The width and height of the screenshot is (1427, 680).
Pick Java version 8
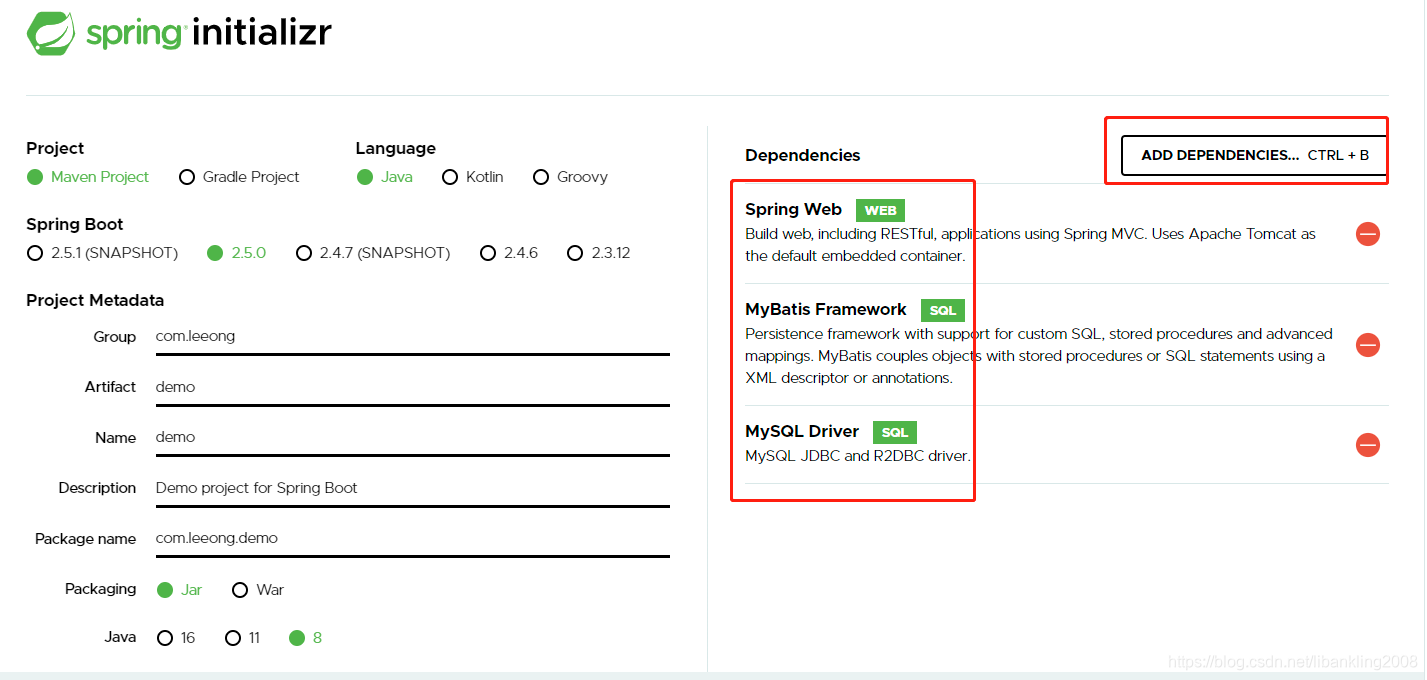305,638
